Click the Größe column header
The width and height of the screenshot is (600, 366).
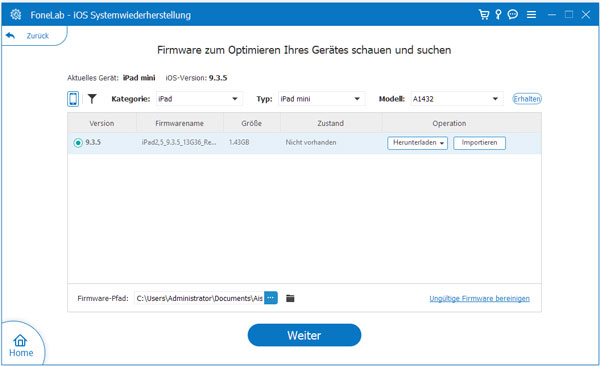click(251, 123)
